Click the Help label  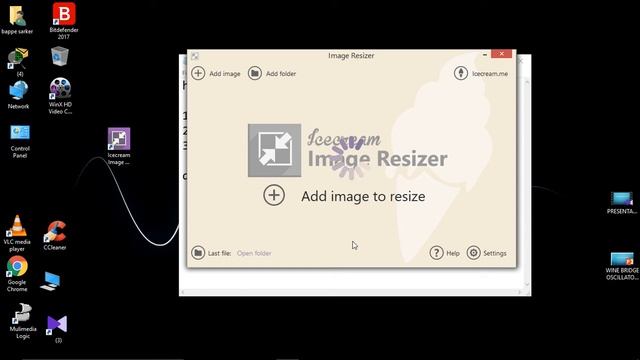coord(453,253)
